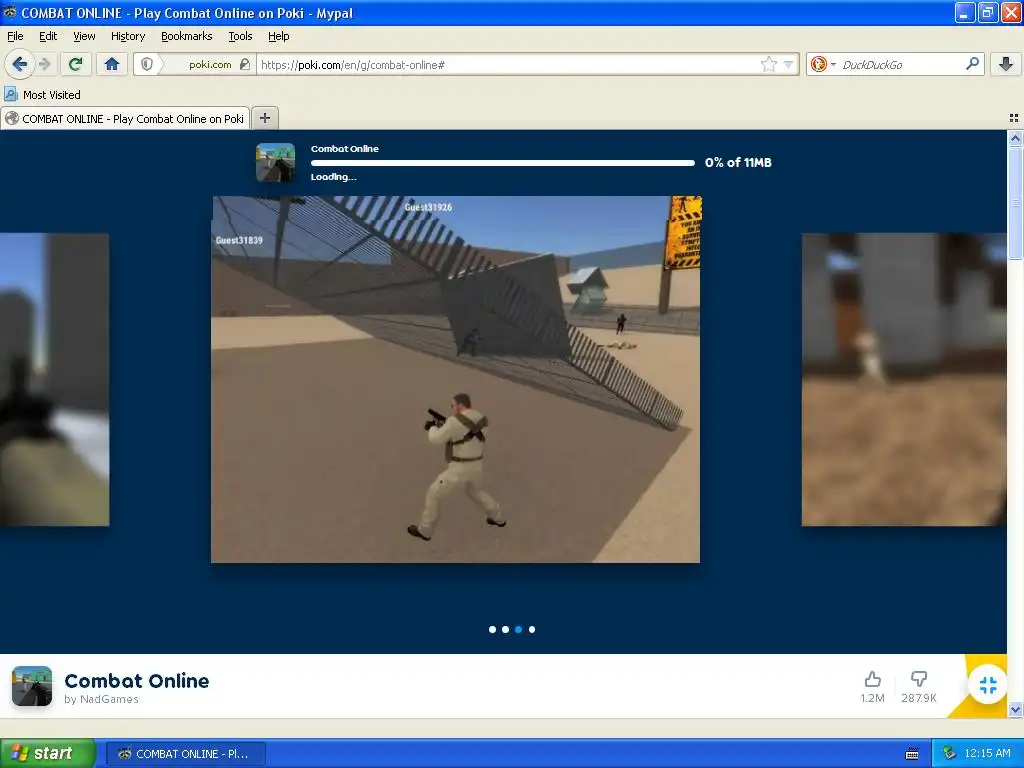The width and height of the screenshot is (1024, 768).
Task: Open the History menu
Action: click(x=127, y=36)
